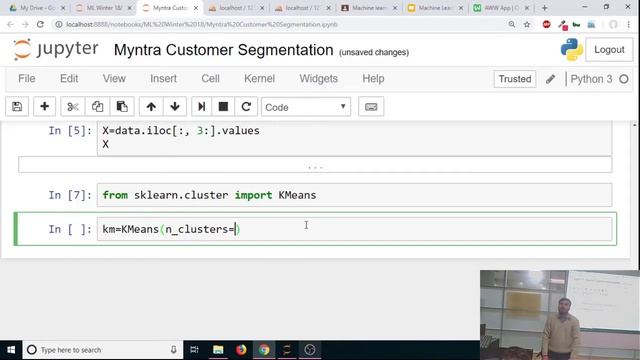The image size is (640, 360).
Task: Open the Chrome three-dot menu
Action: (629, 24)
